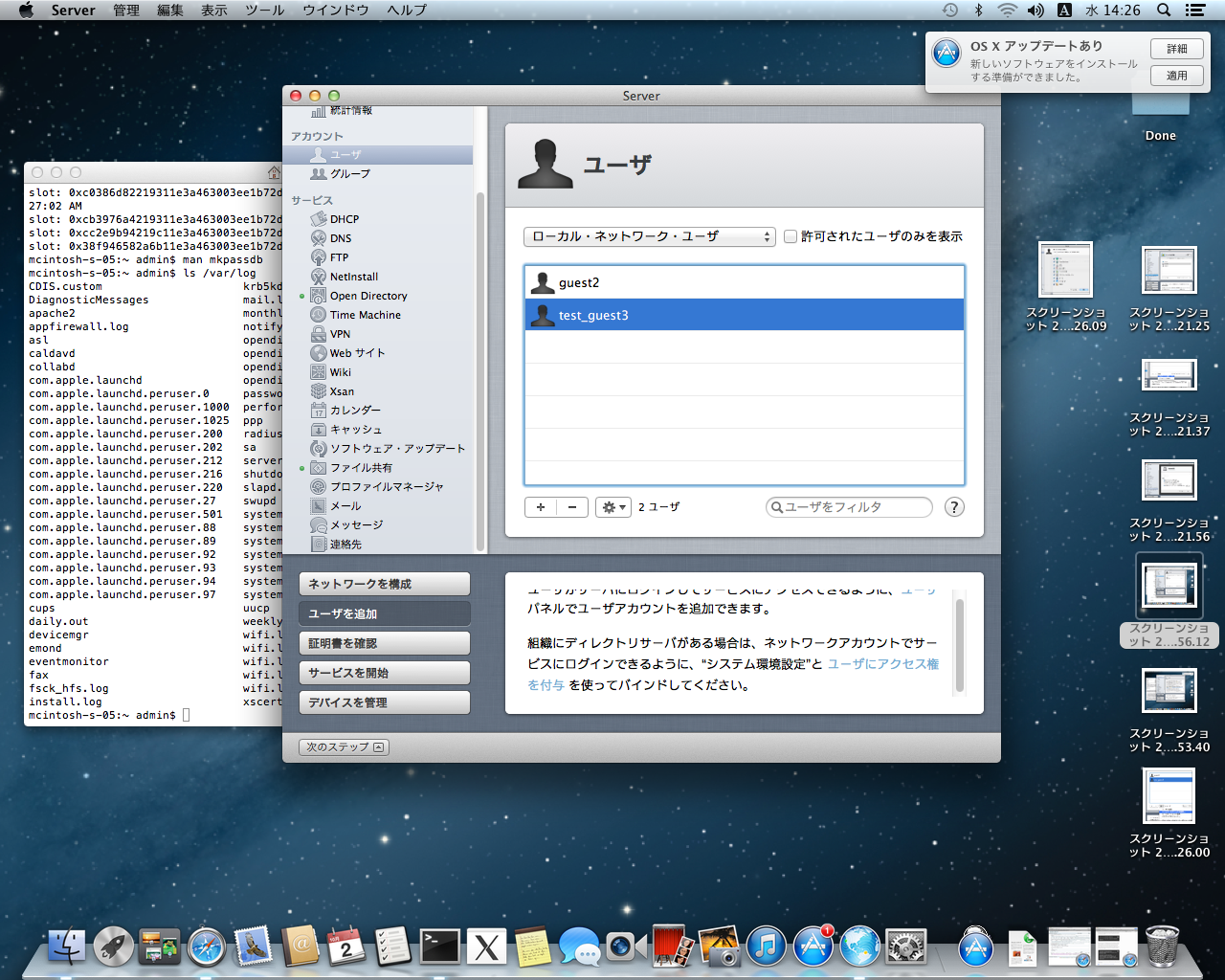The height and width of the screenshot is (980, 1225).
Task: Select the guest2 user row
Action: pyautogui.click(x=745, y=282)
